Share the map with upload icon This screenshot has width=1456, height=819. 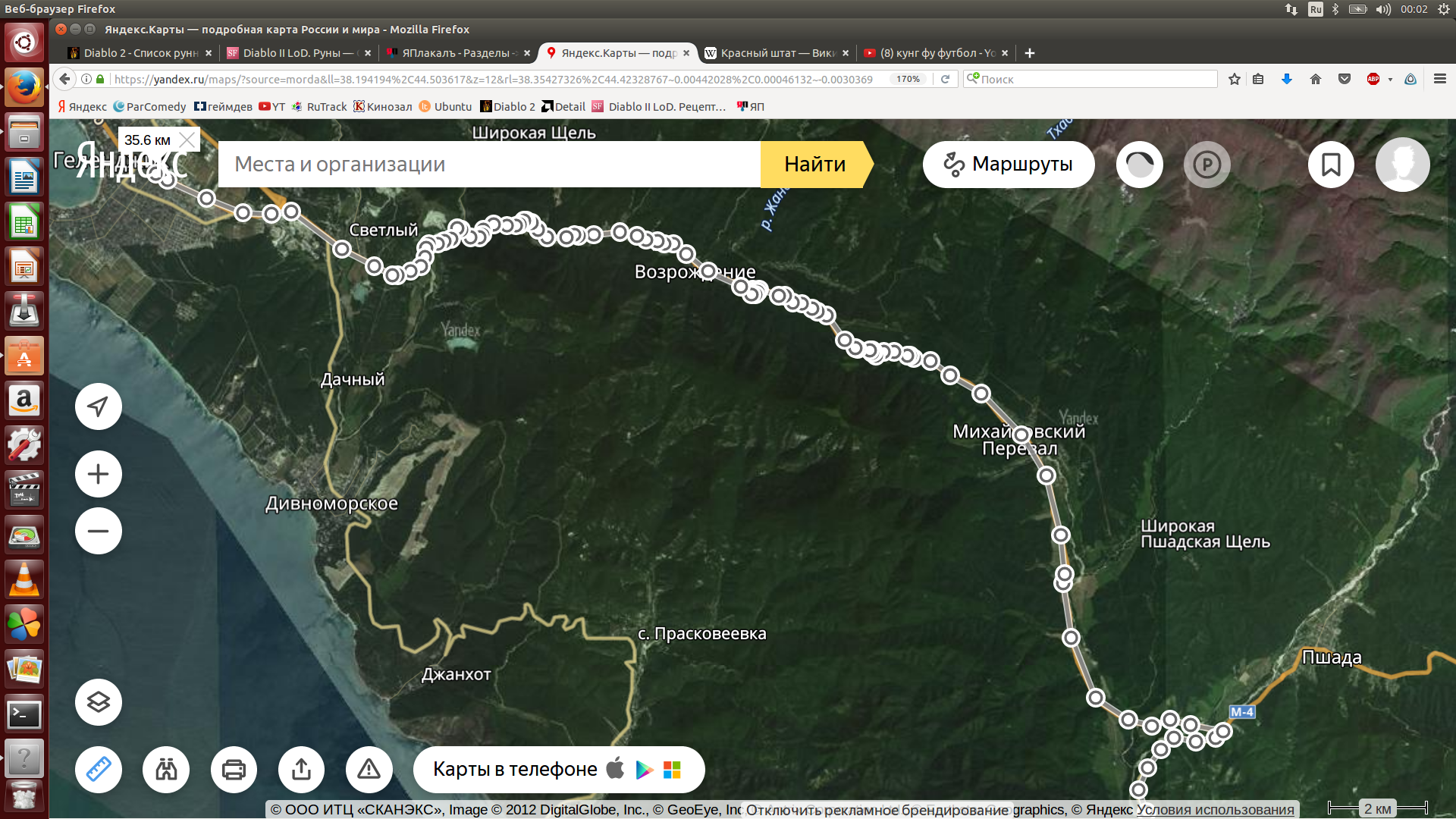pos(301,770)
